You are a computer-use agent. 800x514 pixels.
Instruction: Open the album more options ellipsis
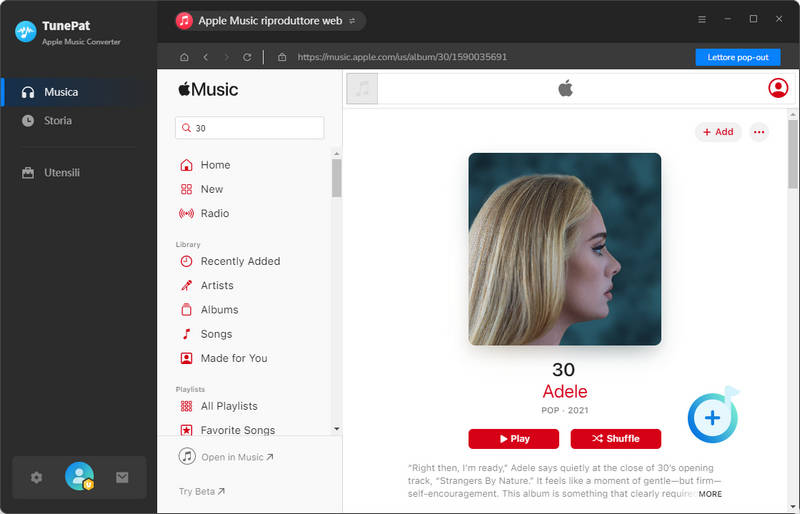[x=759, y=132]
